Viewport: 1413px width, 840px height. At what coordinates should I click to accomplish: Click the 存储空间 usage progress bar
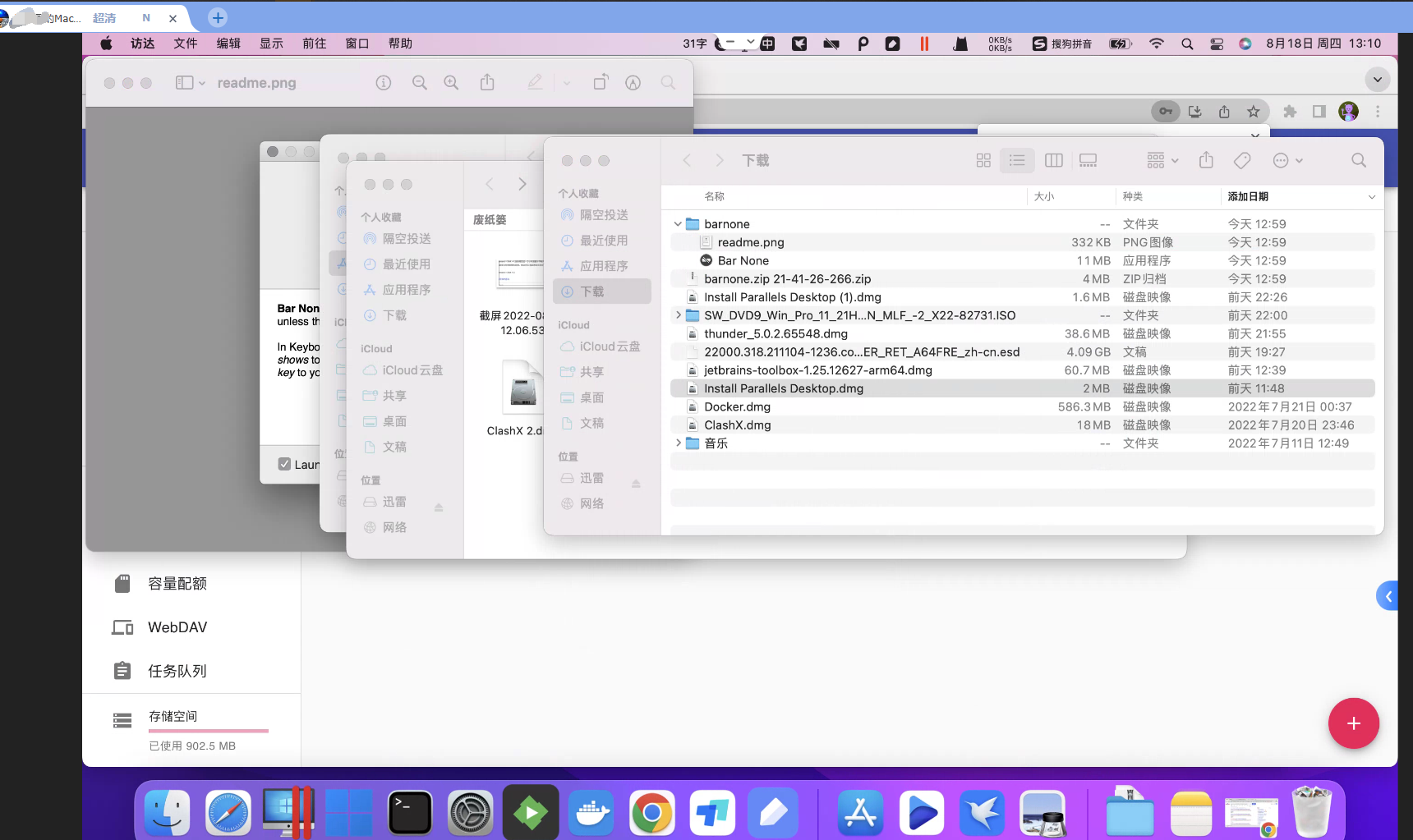click(209, 731)
